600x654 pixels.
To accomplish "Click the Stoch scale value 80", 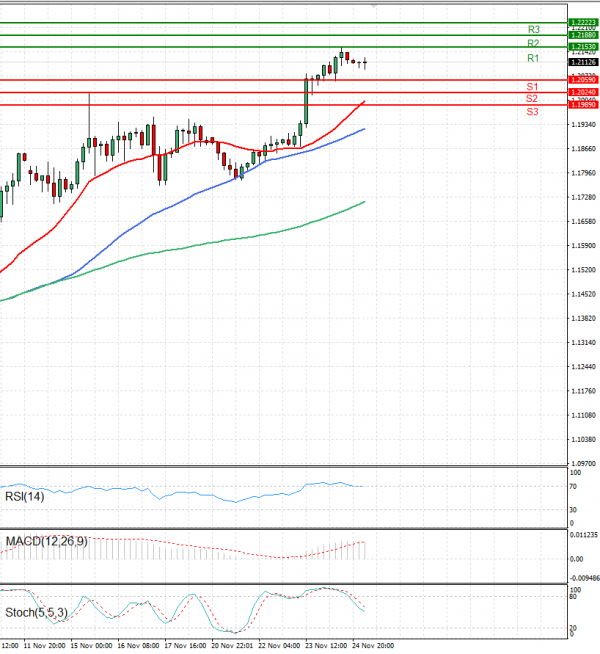I will [x=573, y=597].
